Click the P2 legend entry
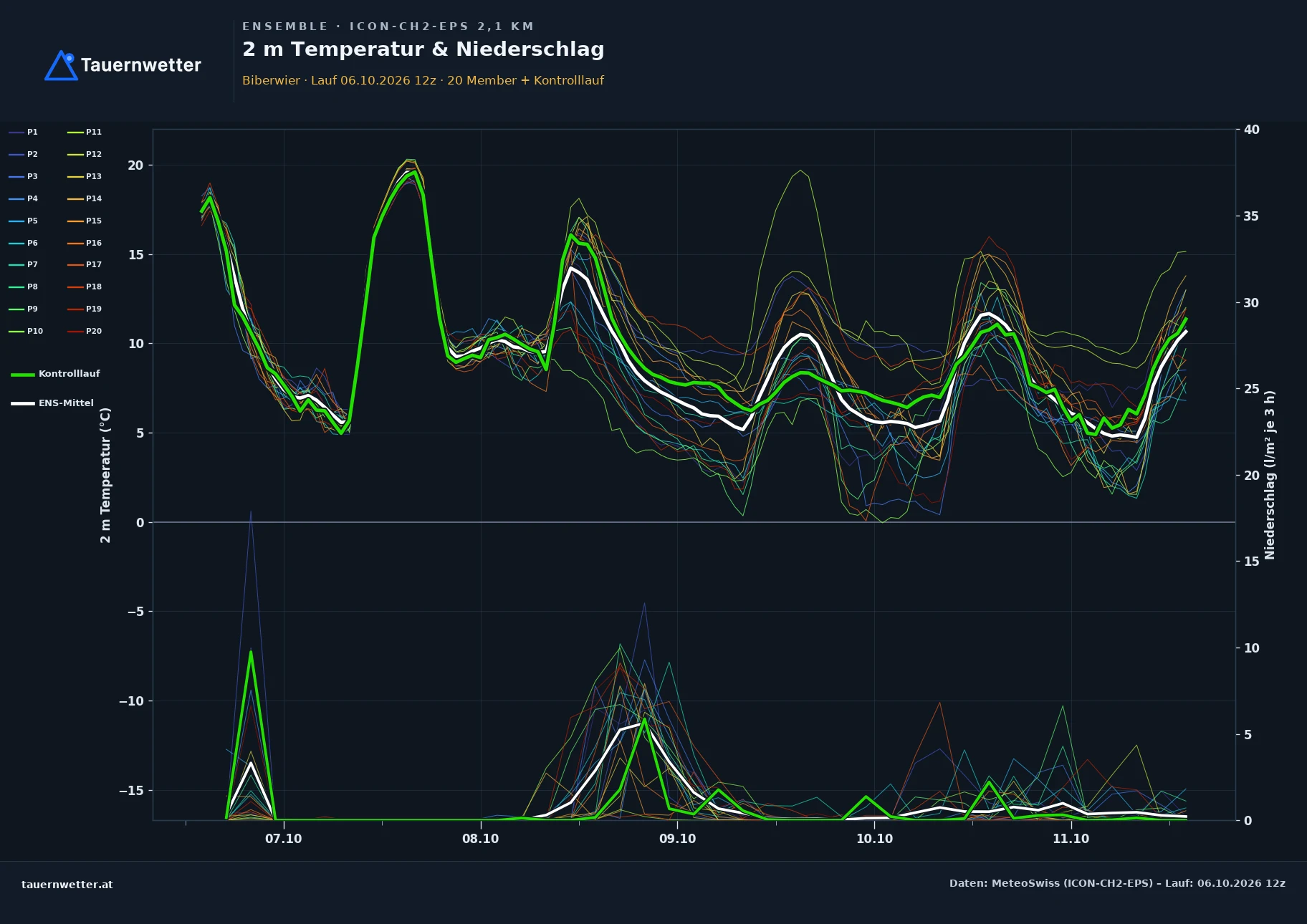Viewport: 1307px width, 924px height. (x=23, y=154)
